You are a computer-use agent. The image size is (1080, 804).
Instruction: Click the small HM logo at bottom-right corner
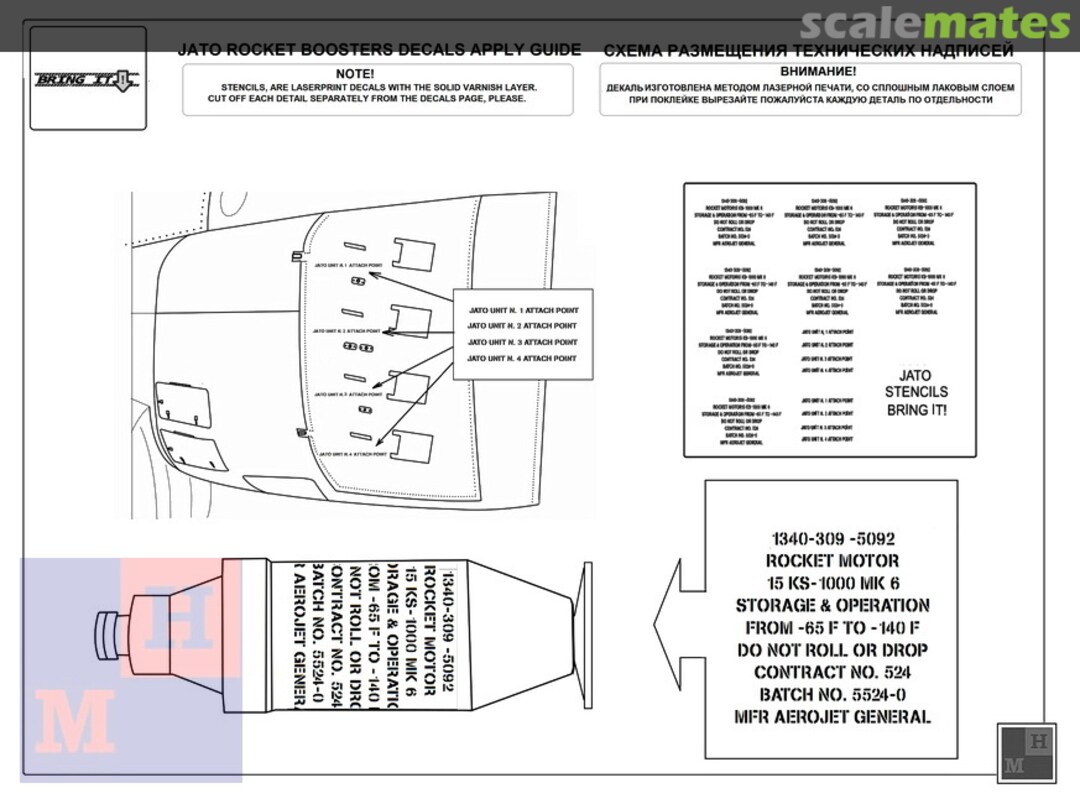[x=1026, y=752]
